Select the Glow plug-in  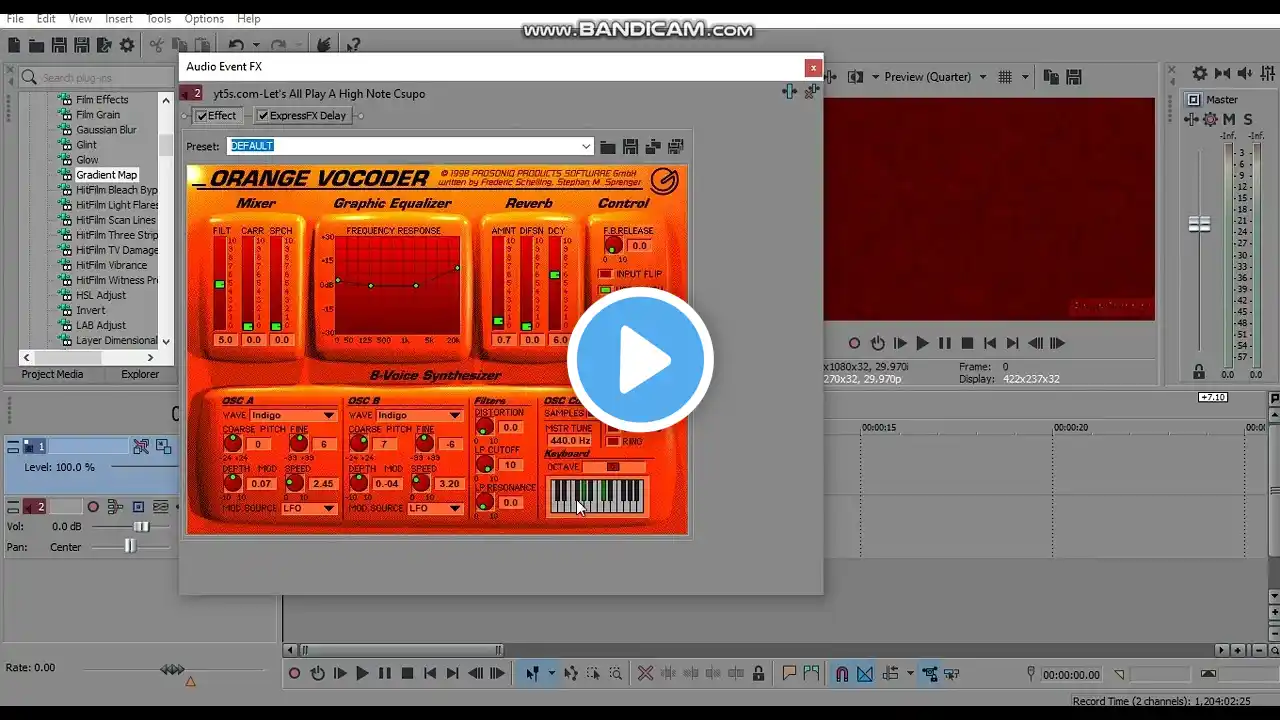tap(87, 160)
